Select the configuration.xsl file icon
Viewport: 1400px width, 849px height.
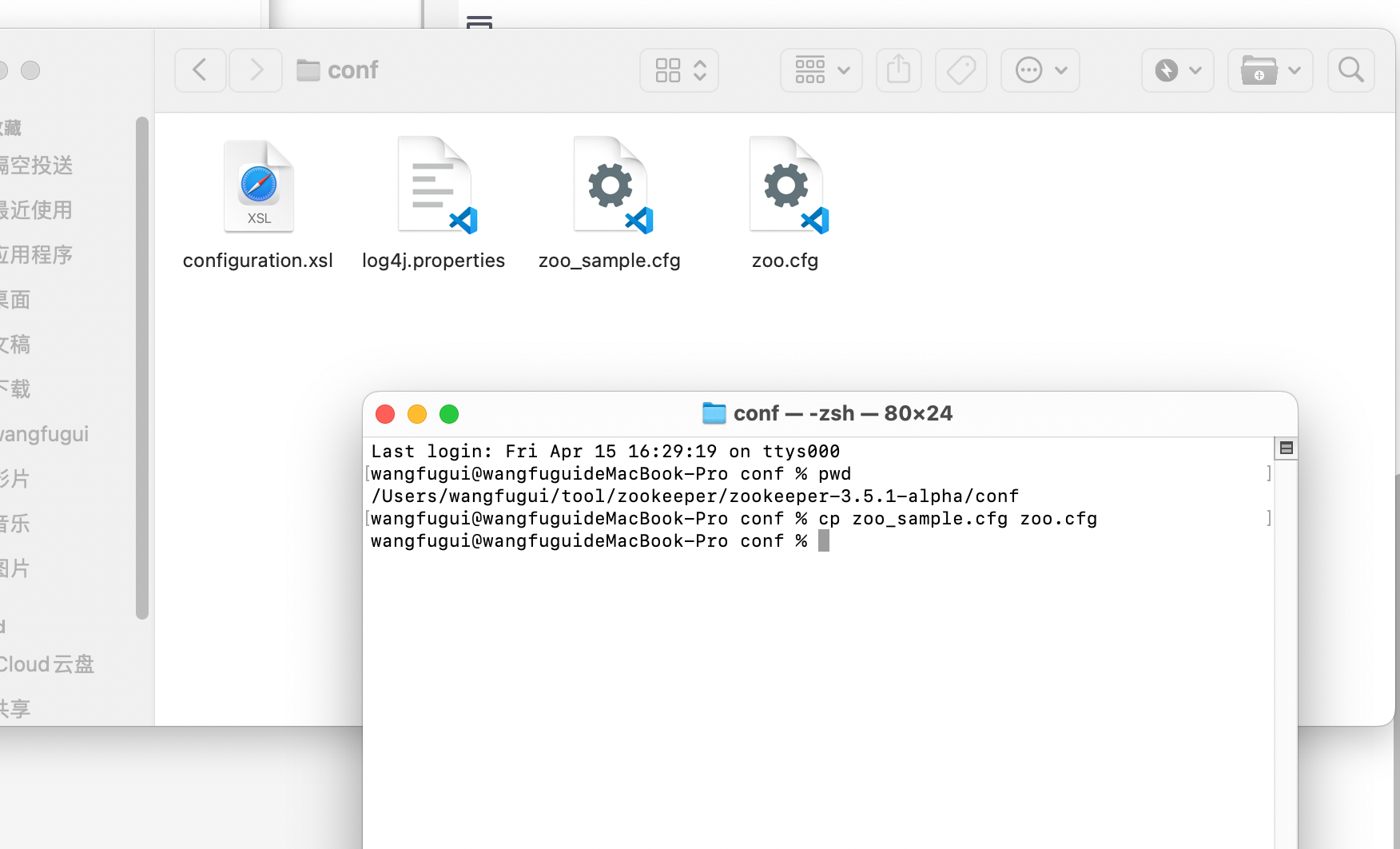(258, 186)
